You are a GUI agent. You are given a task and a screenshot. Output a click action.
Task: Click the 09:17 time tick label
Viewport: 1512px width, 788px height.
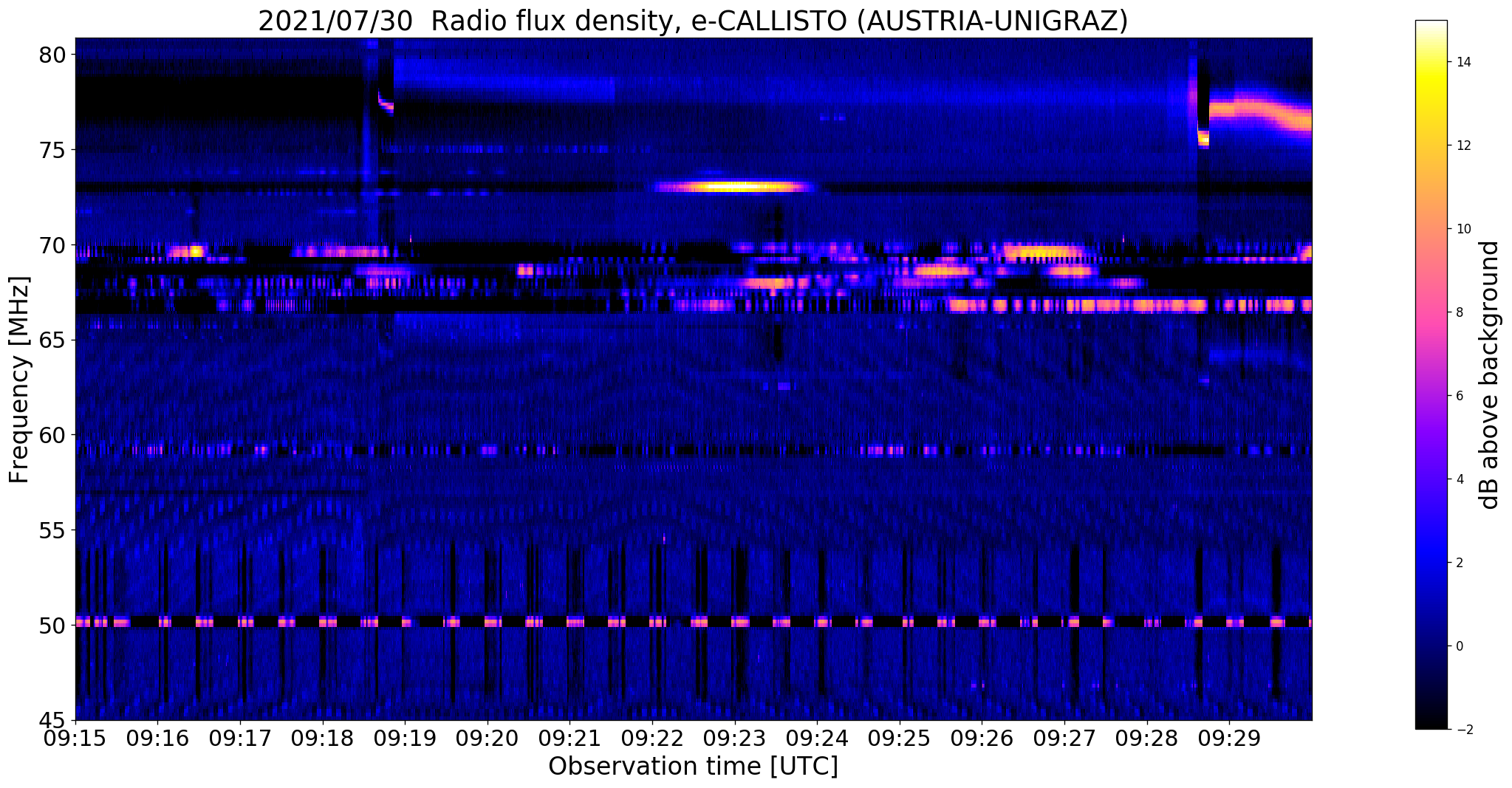240,739
